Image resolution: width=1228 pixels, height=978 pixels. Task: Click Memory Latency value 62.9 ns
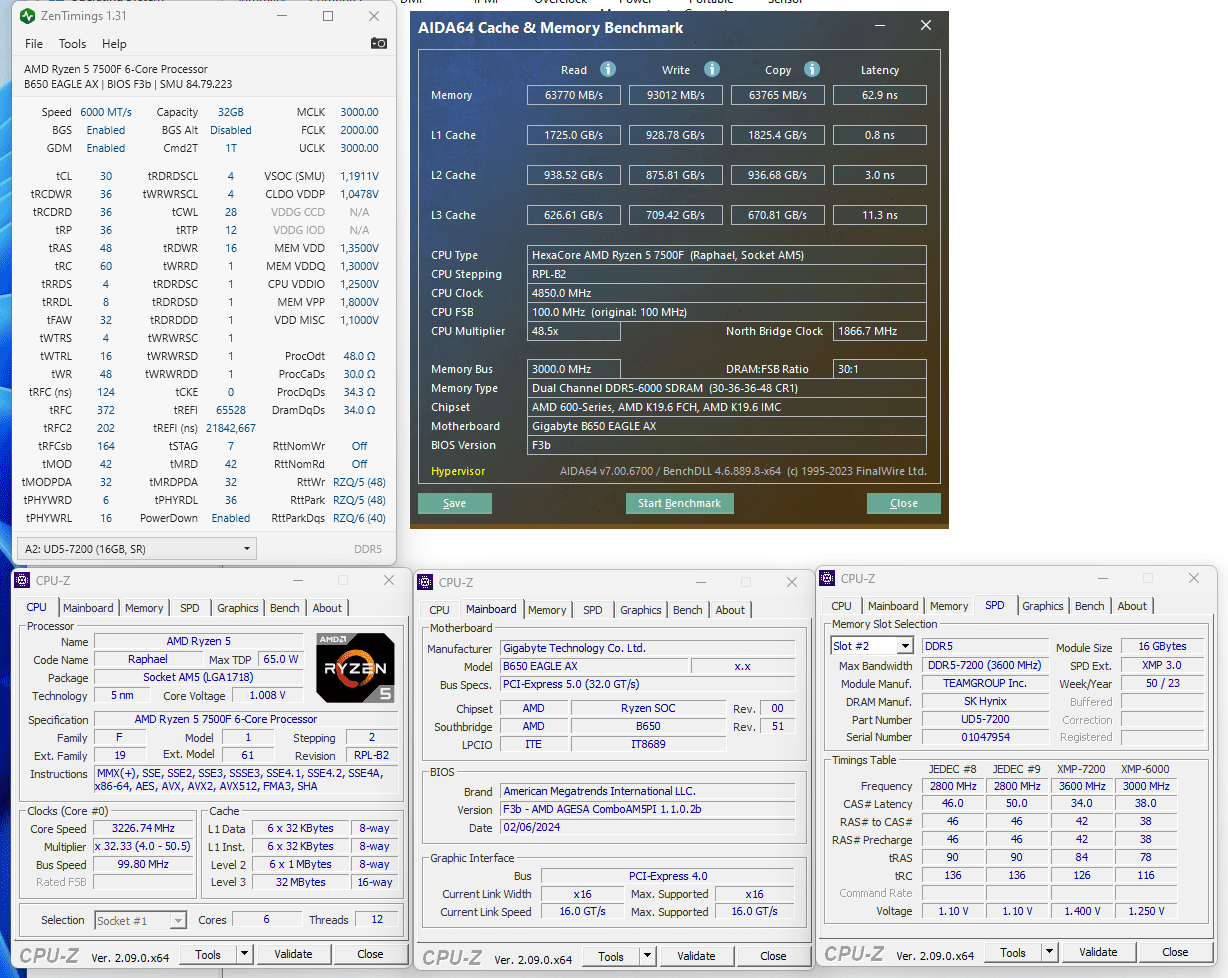(x=880, y=95)
